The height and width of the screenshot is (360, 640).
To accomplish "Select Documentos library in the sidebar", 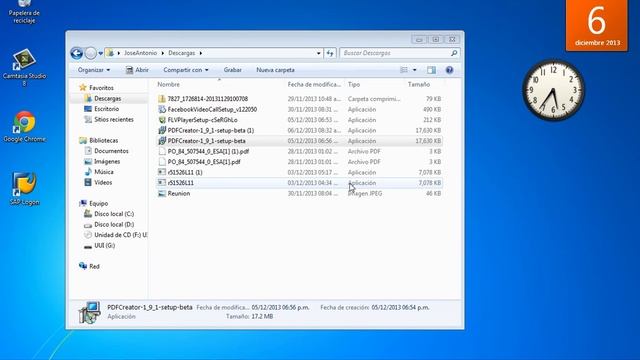I will (111, 151).
